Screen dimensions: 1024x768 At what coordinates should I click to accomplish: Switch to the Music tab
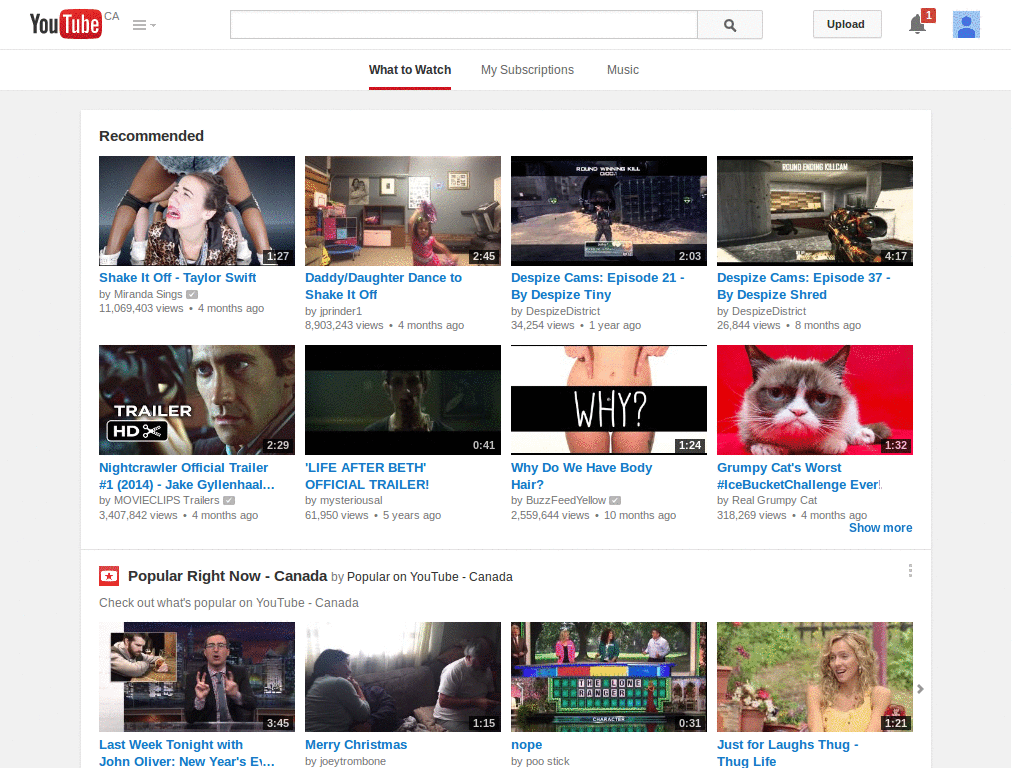pyautogui.click(x=622, y=70)
